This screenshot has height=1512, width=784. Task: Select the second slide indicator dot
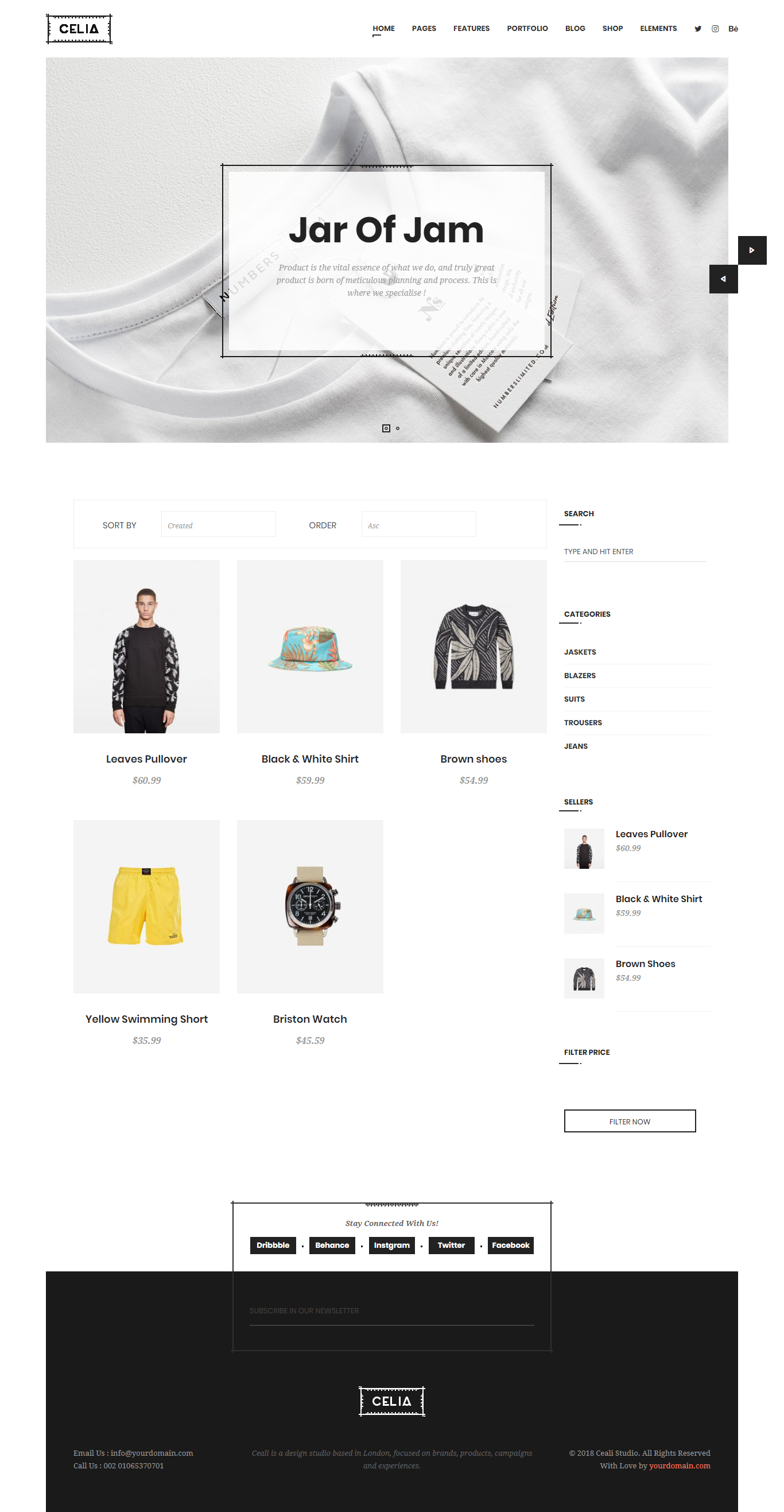(398, 428)
